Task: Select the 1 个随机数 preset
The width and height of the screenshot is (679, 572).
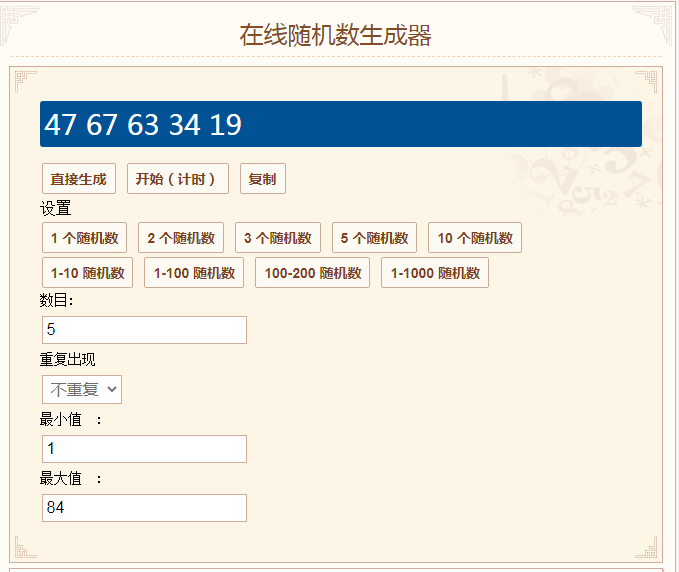Action: pos(84,238)
